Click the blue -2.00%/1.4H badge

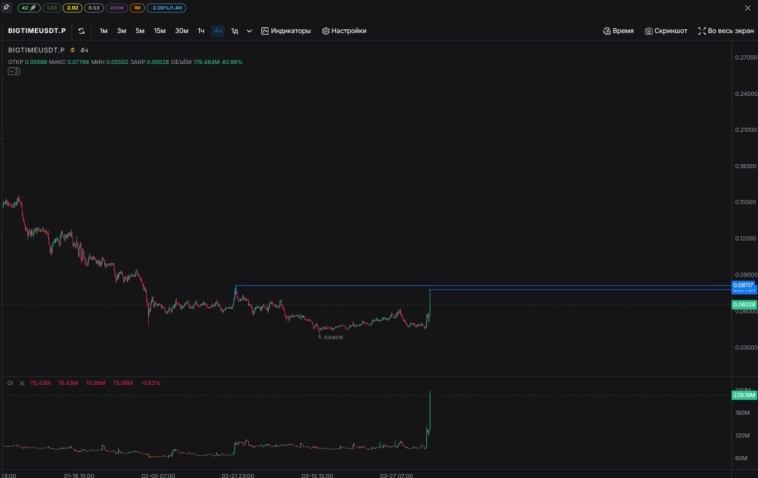click(173, 8)
